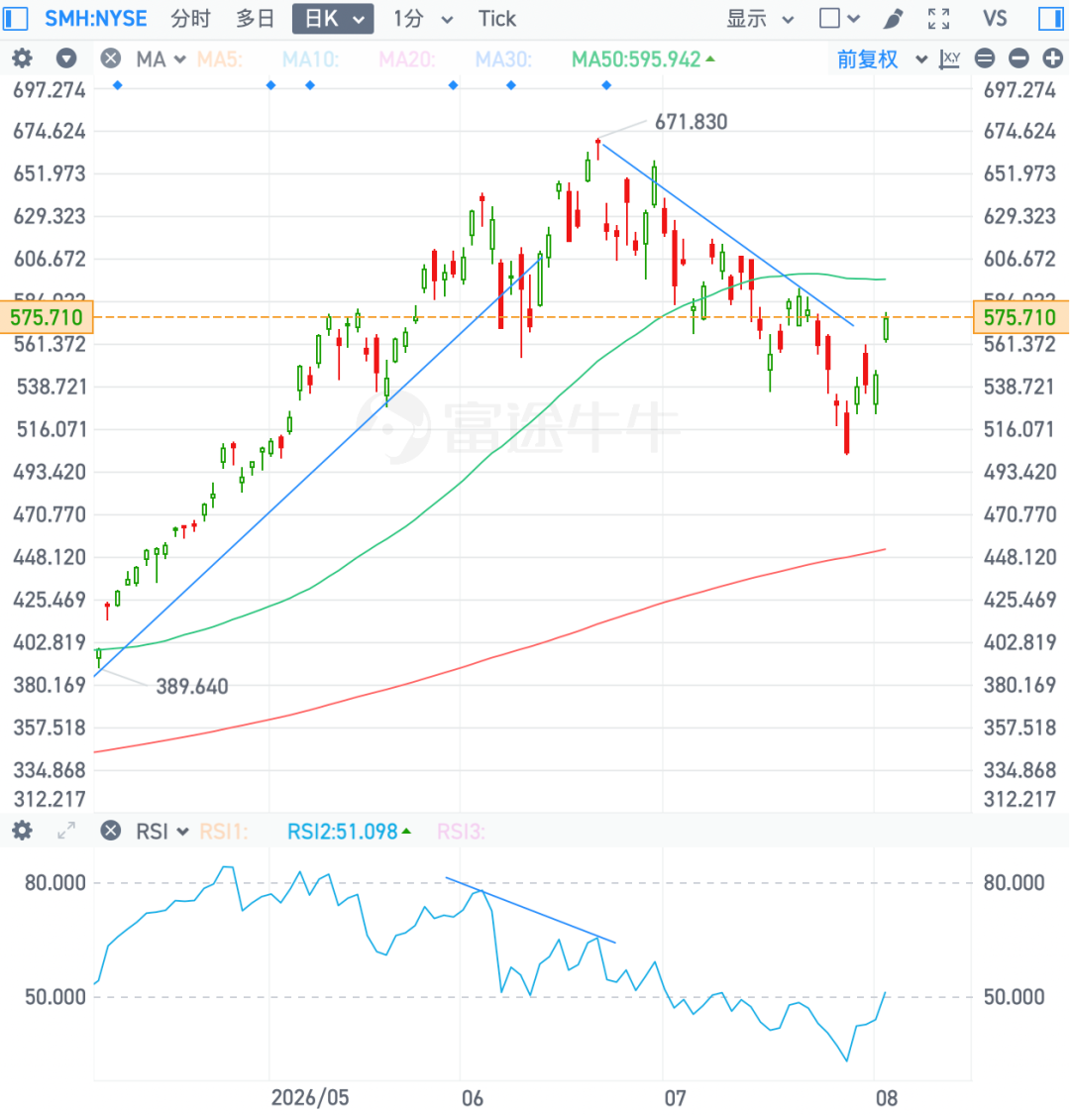Open the layout square dropdown

pos(839,19)
